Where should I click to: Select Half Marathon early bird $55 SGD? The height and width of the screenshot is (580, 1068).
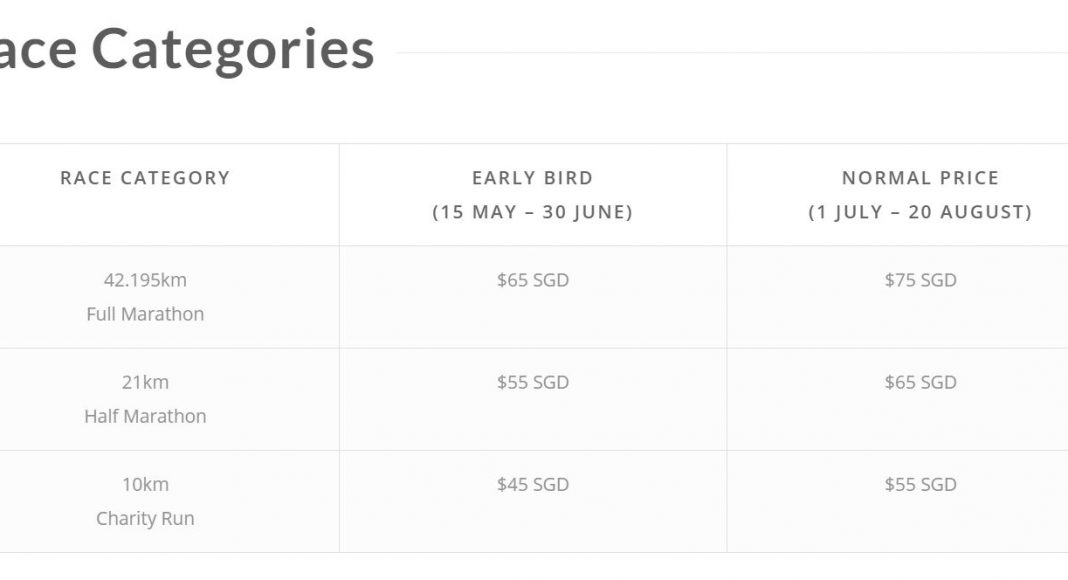533,382
